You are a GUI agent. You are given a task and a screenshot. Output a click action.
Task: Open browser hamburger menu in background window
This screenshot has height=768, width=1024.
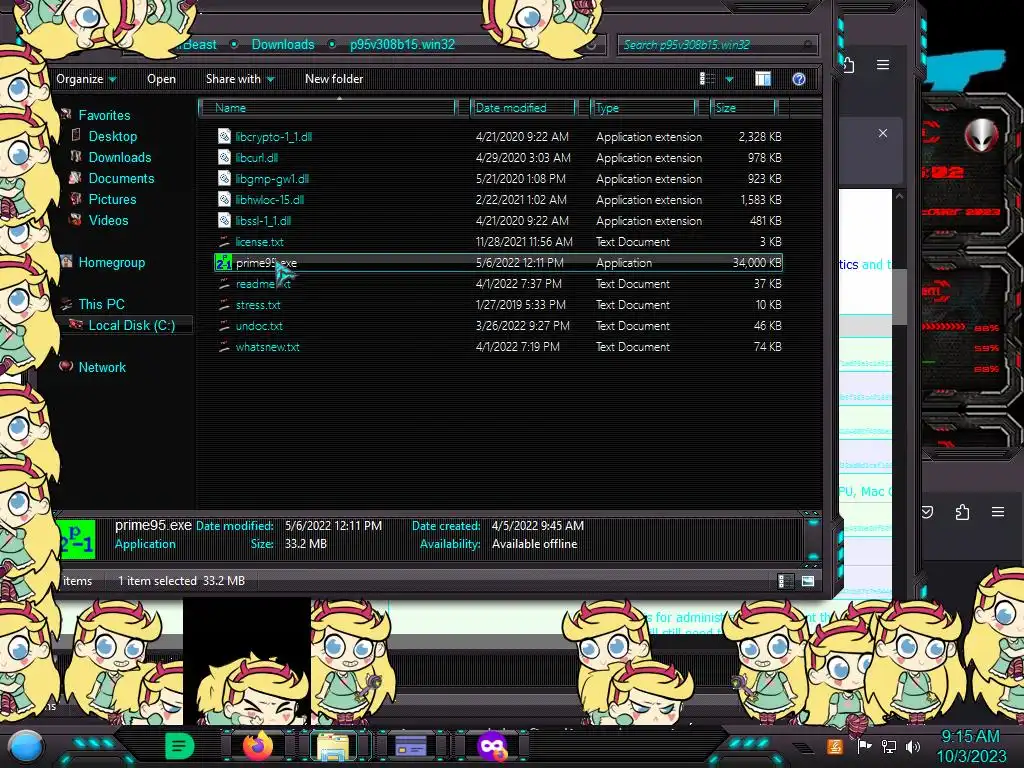(883, 65)
